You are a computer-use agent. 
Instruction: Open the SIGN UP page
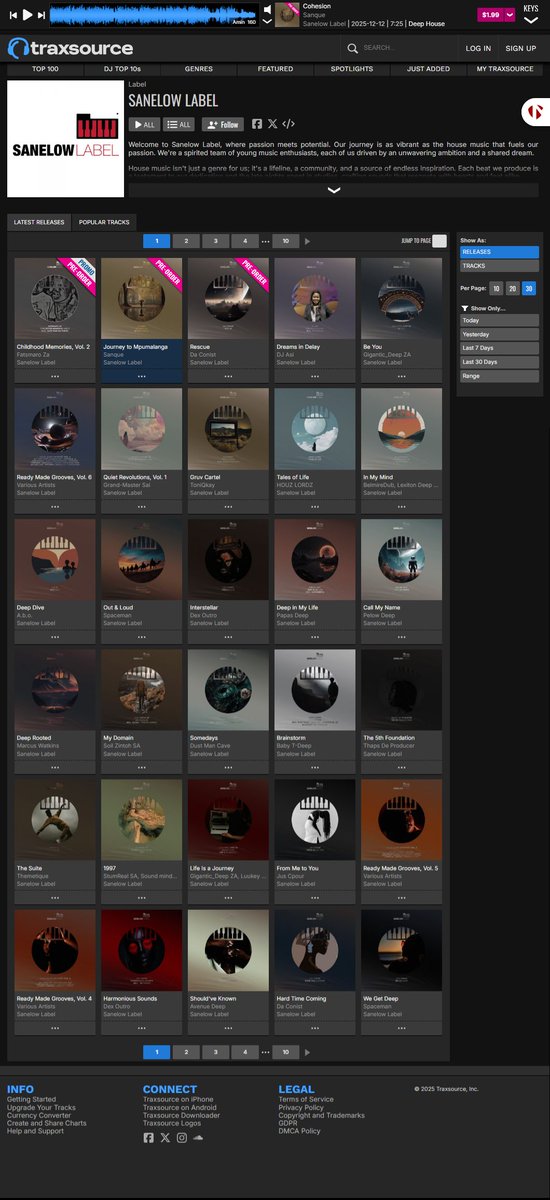pyautogui.click(x=520, y=48)
